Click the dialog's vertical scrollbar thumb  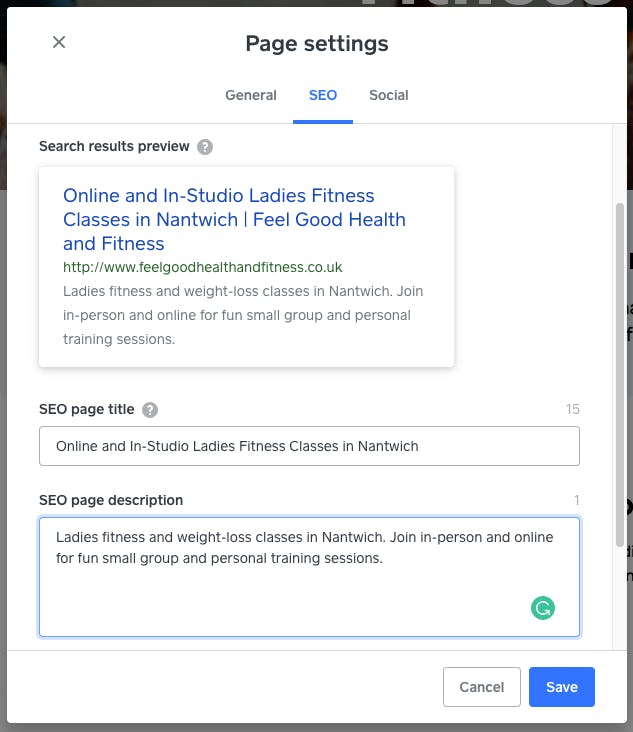pyautogui.click(x=619, y=374)
